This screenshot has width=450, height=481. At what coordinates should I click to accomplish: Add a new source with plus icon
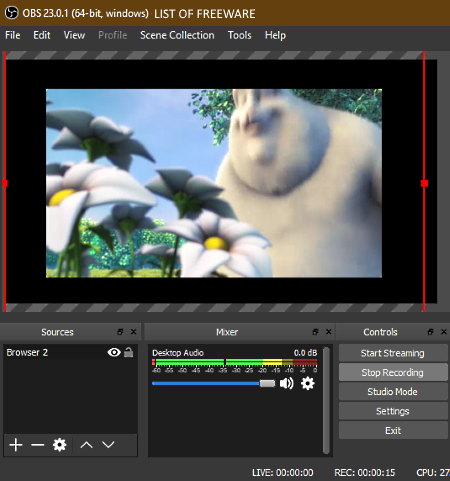[x=16, y=445]
